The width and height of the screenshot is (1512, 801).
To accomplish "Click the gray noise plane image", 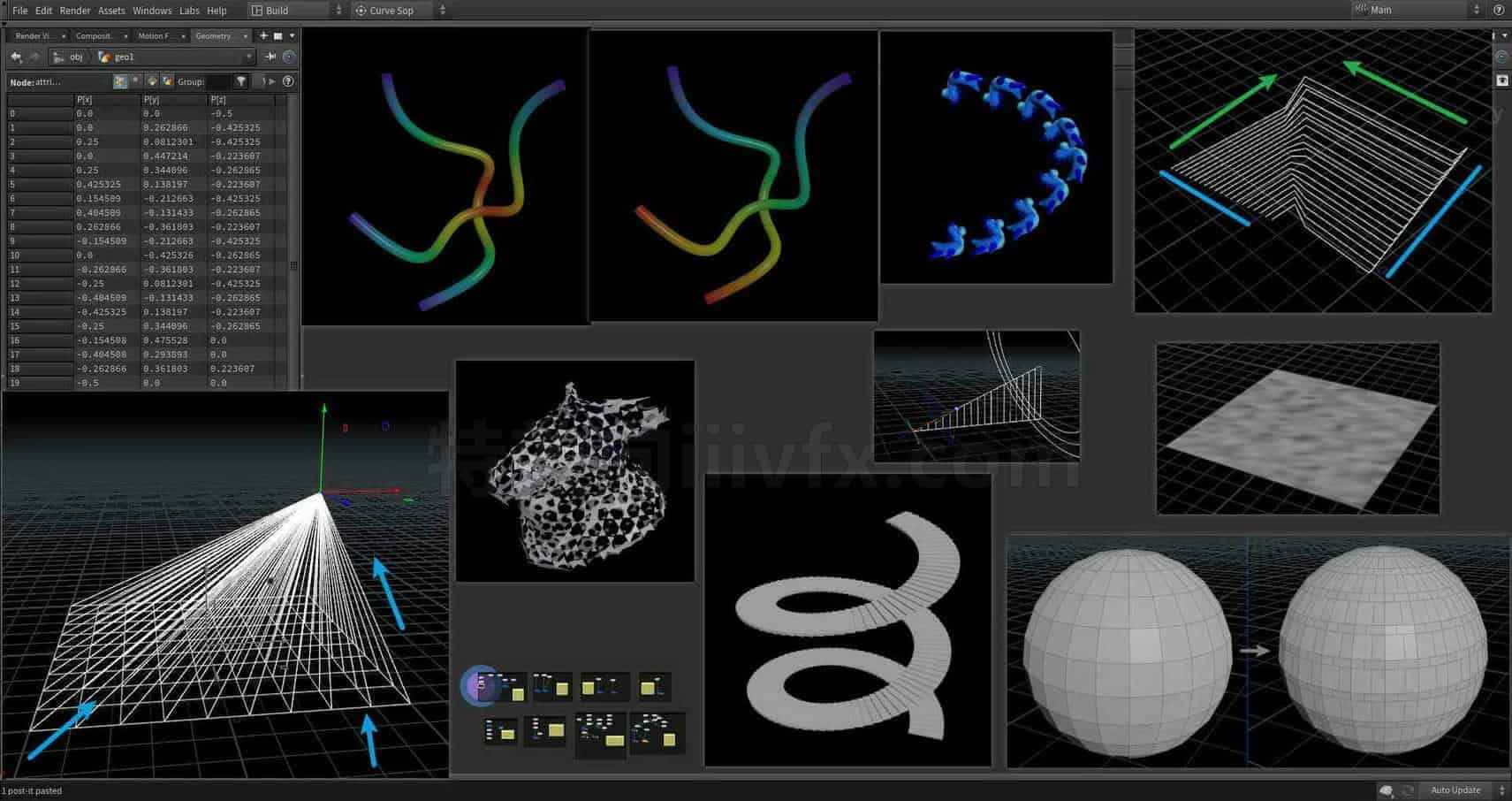I will pos(1297,429).
